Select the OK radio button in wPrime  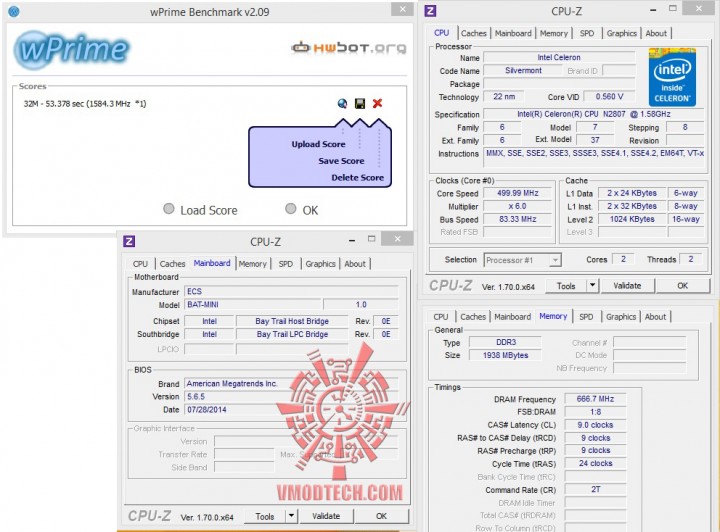(x=291, y=209)
